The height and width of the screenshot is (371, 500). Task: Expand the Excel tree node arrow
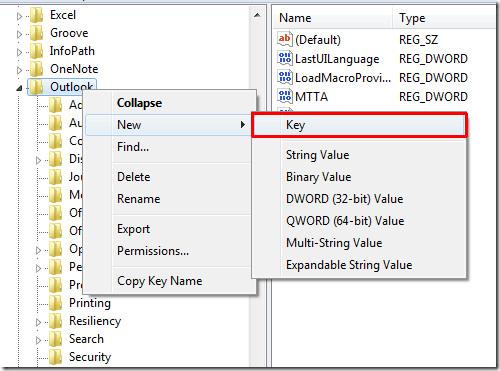coord(19,16)
